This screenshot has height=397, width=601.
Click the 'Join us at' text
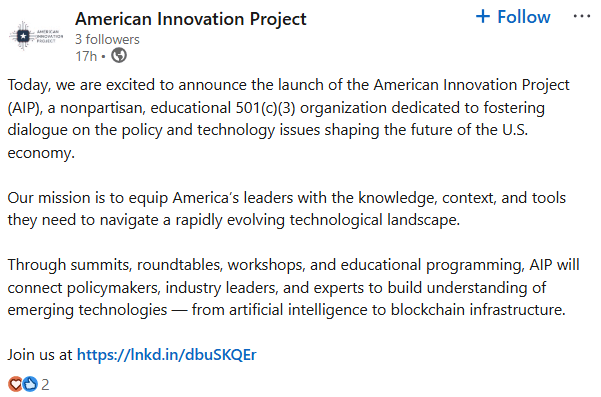coord(40,355)
